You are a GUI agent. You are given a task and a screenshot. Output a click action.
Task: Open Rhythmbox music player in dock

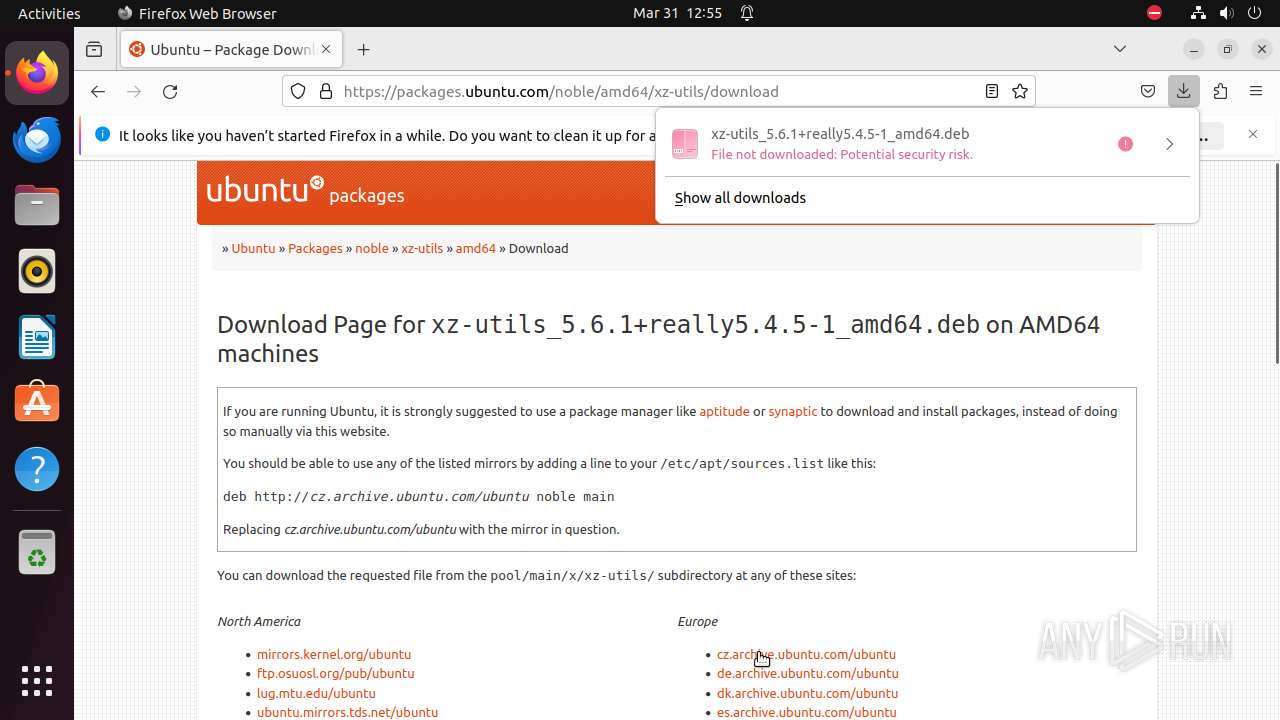37,271
